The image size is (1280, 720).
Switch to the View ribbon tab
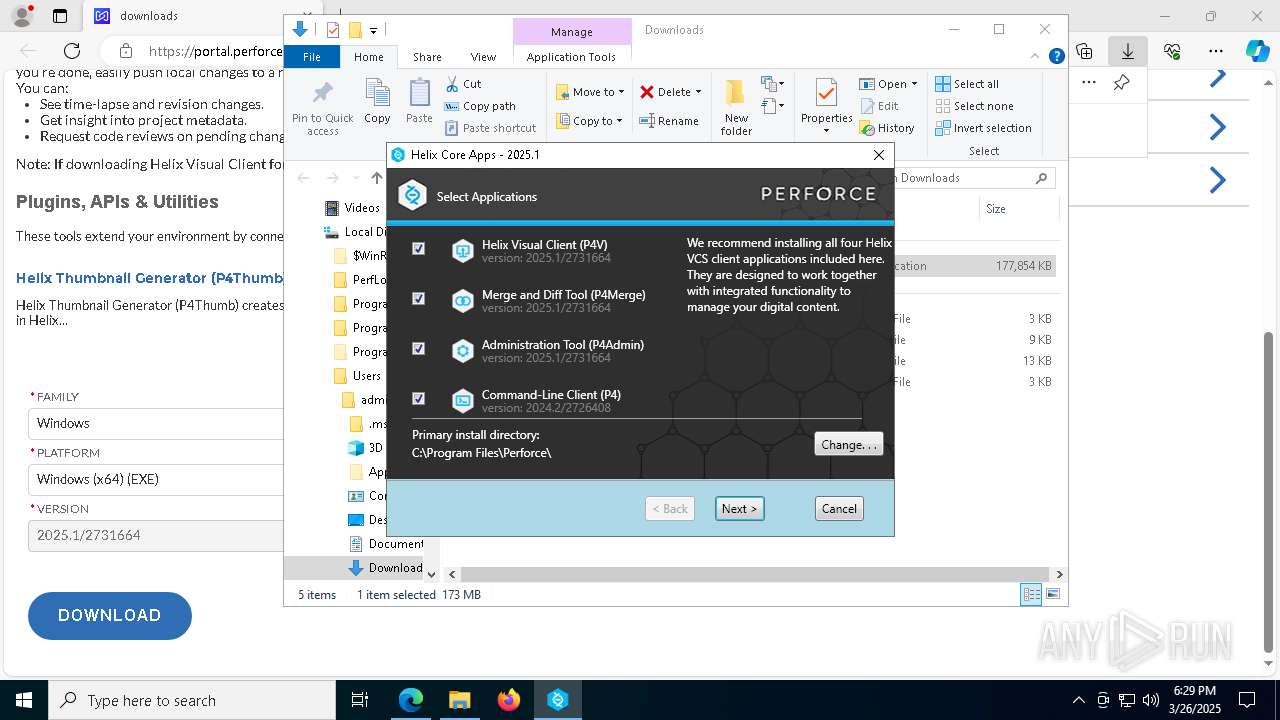coord(483,57)
